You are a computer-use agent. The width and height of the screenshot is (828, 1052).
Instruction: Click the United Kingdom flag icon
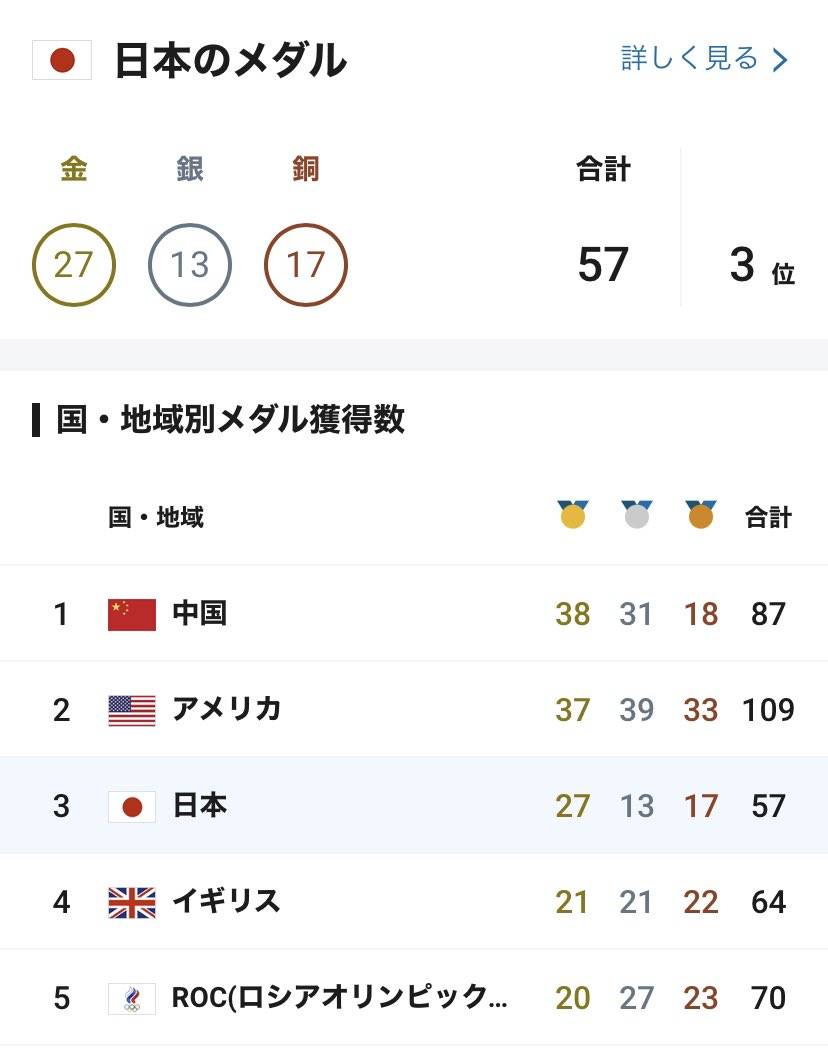point(132,902)
